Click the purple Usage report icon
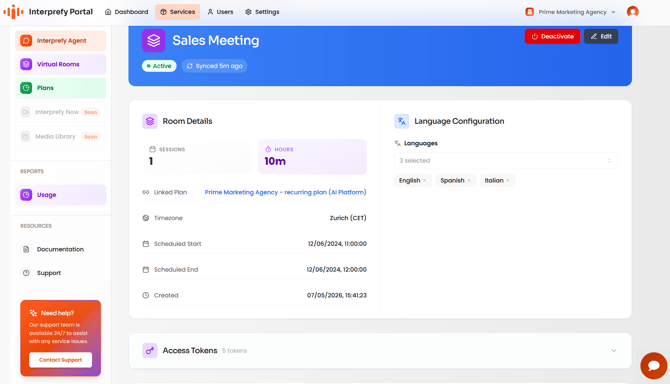 (x=26, y=195)
